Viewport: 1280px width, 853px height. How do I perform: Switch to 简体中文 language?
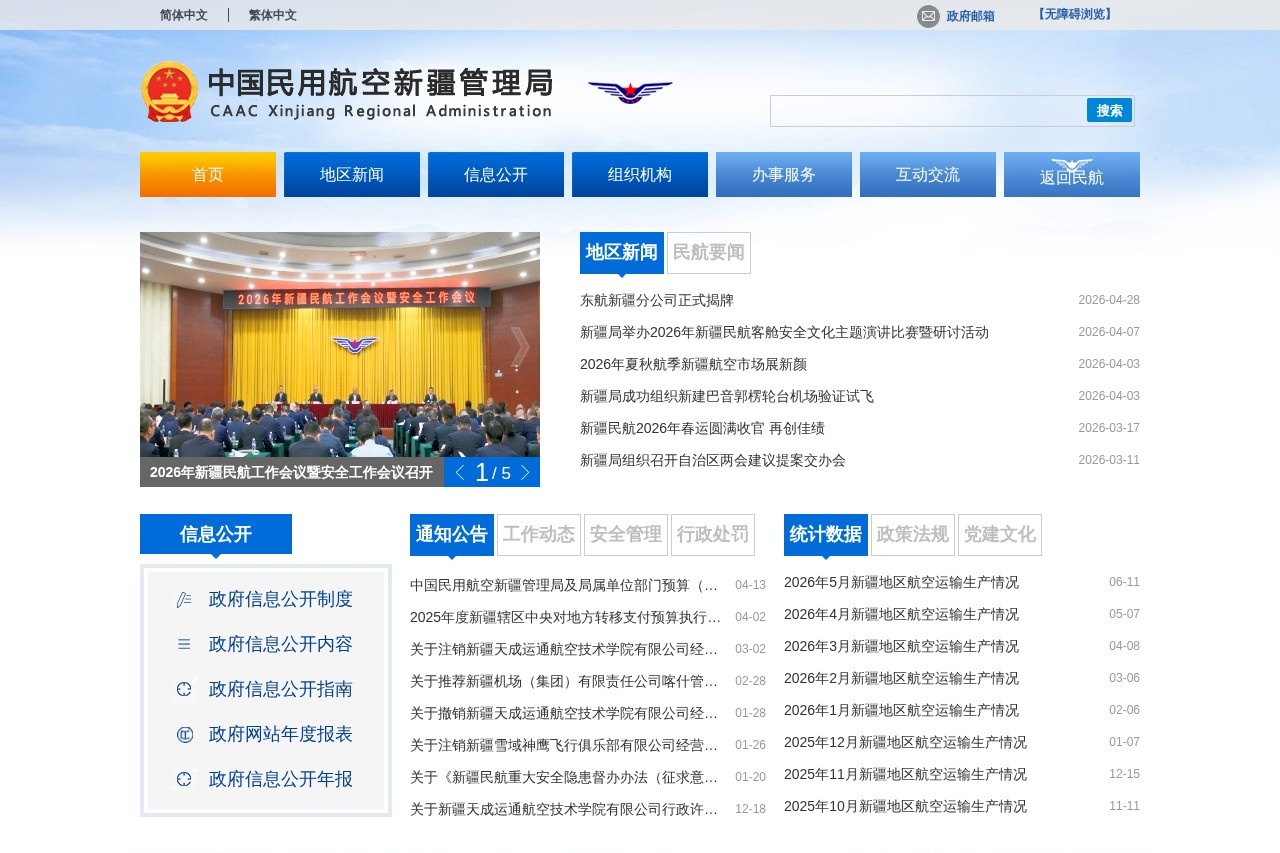(x=184, y=15)
